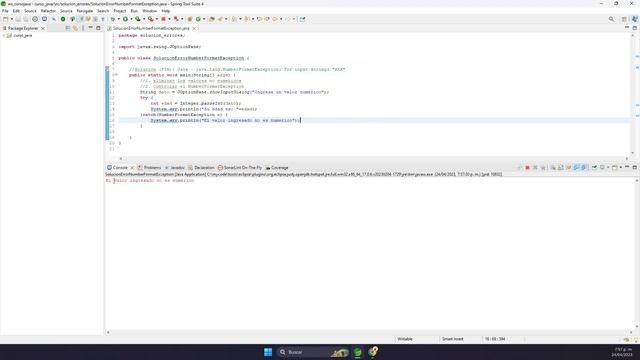640x360 pixels.
Task: Expand the curso_java project
Action: point(4,36)
